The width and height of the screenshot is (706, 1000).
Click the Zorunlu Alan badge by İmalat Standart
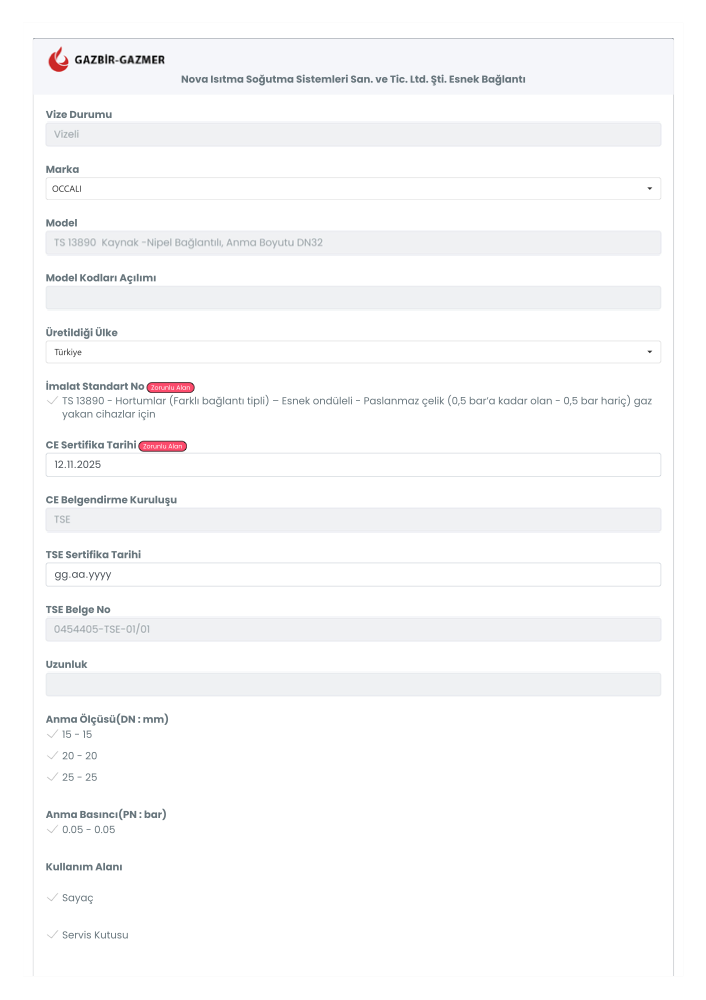[170, 387]
